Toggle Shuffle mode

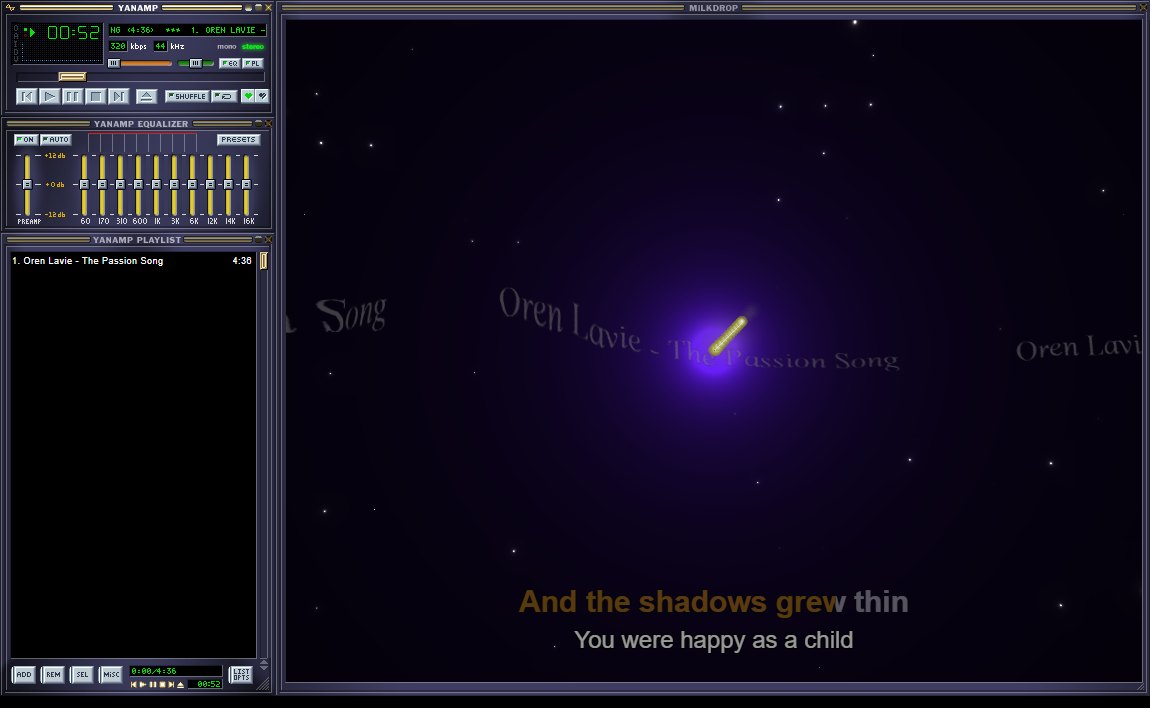coord(187,96)
